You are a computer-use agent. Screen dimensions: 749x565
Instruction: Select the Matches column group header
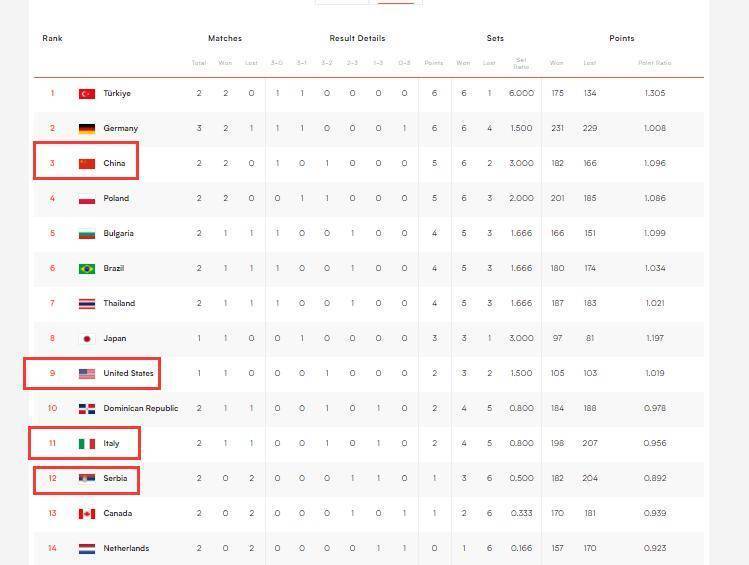point(225,38)
